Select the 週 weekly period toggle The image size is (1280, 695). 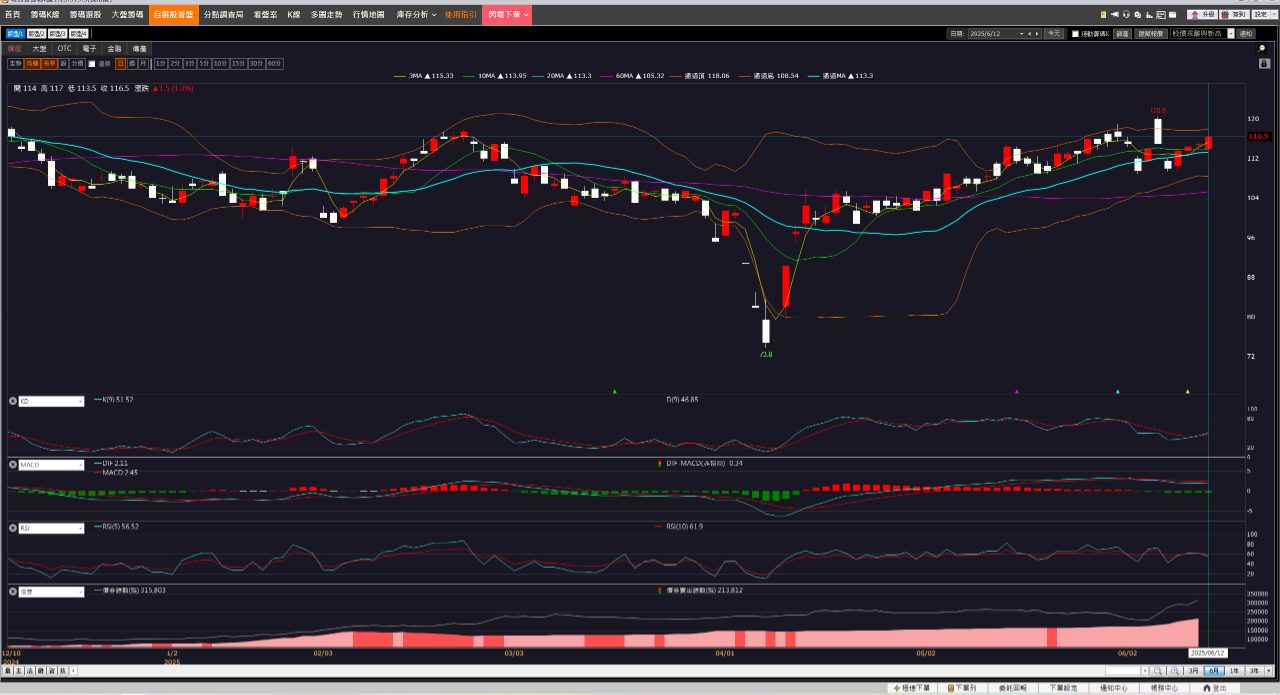(x=132, y=63)
